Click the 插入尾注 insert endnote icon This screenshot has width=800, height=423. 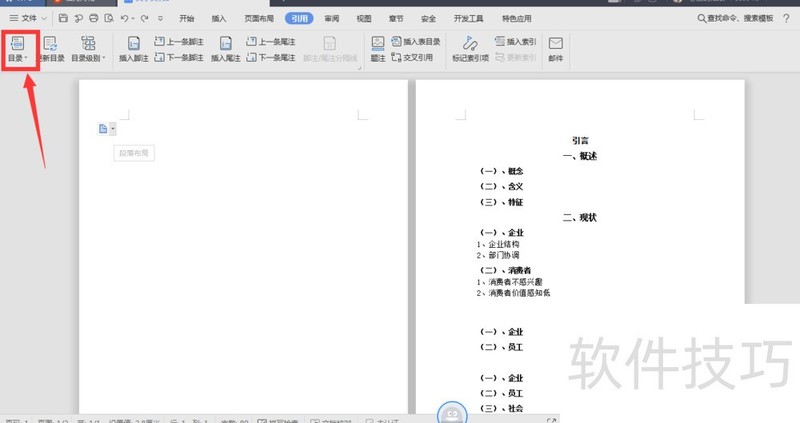tap(226, 43)
